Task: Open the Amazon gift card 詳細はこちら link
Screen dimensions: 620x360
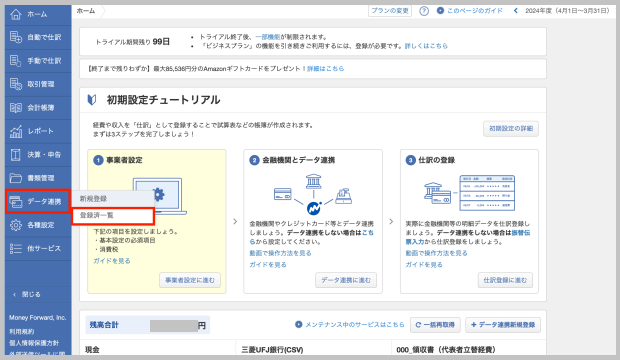Action: pos(325,68)
